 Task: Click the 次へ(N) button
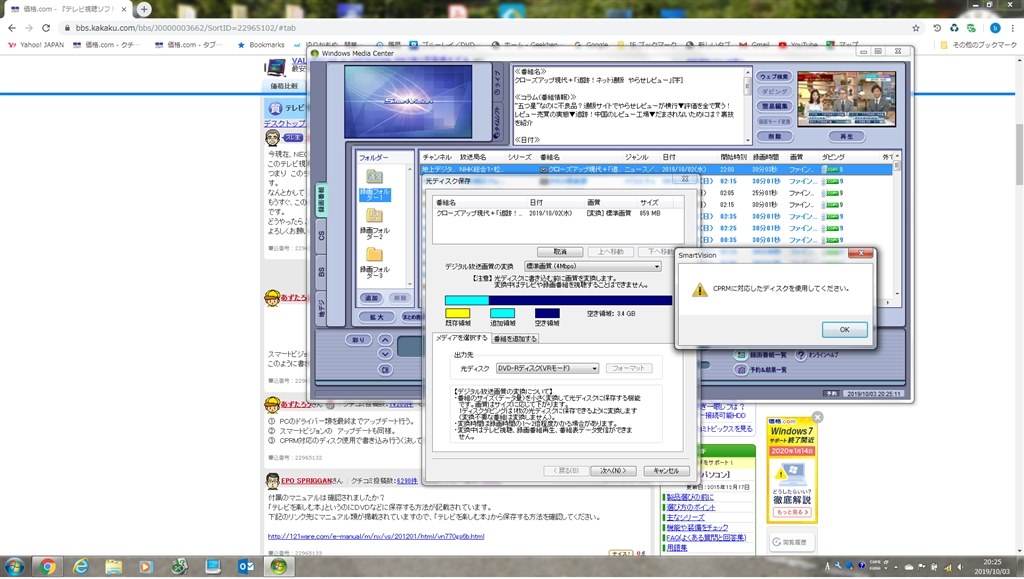coord(613,471)
